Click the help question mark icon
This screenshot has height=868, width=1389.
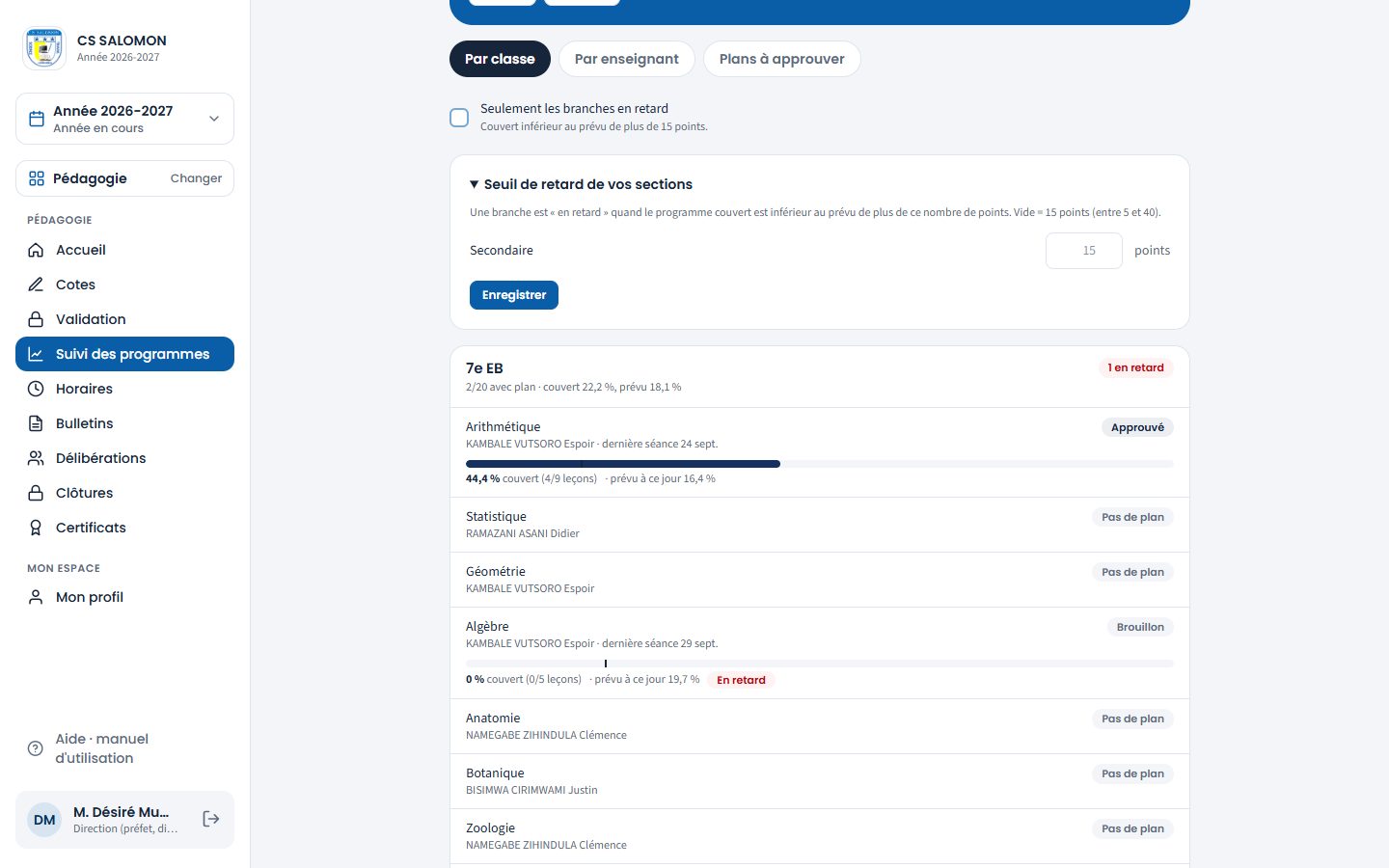(x=36, y=748)
